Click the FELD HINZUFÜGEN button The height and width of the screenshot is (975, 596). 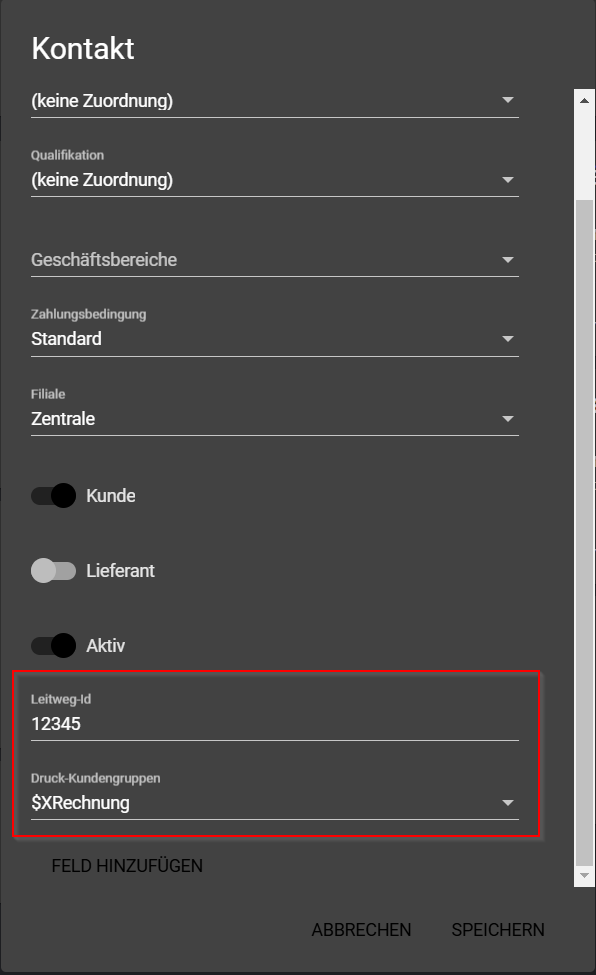click(127, 866)
